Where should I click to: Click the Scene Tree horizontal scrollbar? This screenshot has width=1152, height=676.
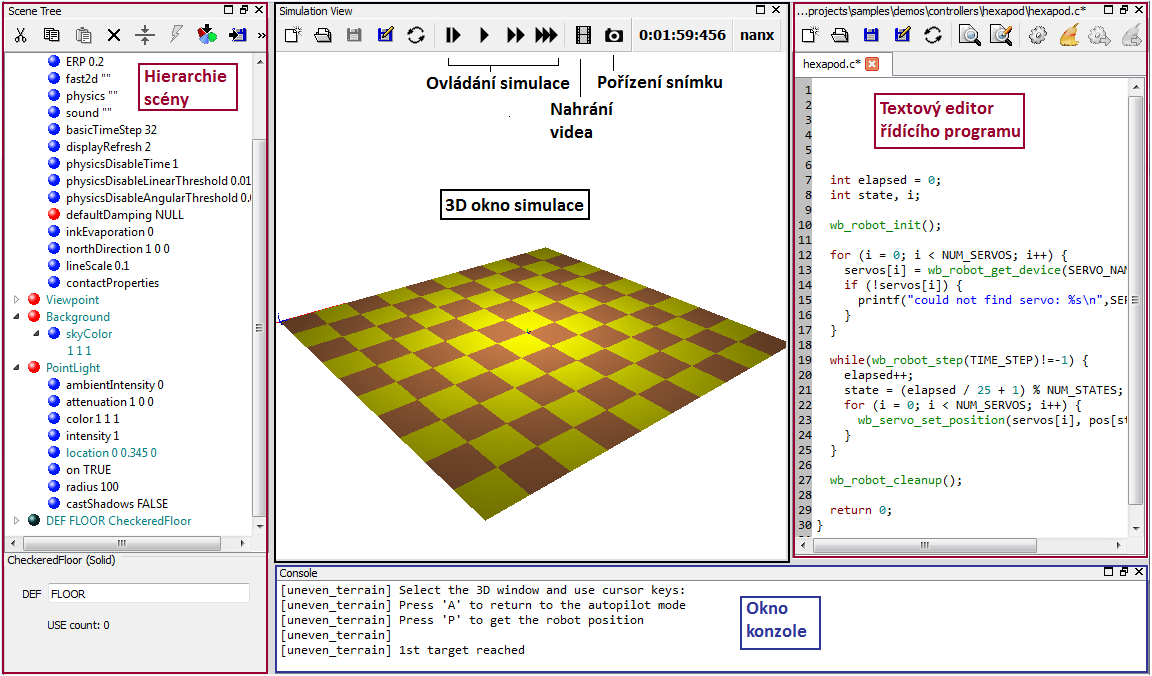click(x=121, y=544)
